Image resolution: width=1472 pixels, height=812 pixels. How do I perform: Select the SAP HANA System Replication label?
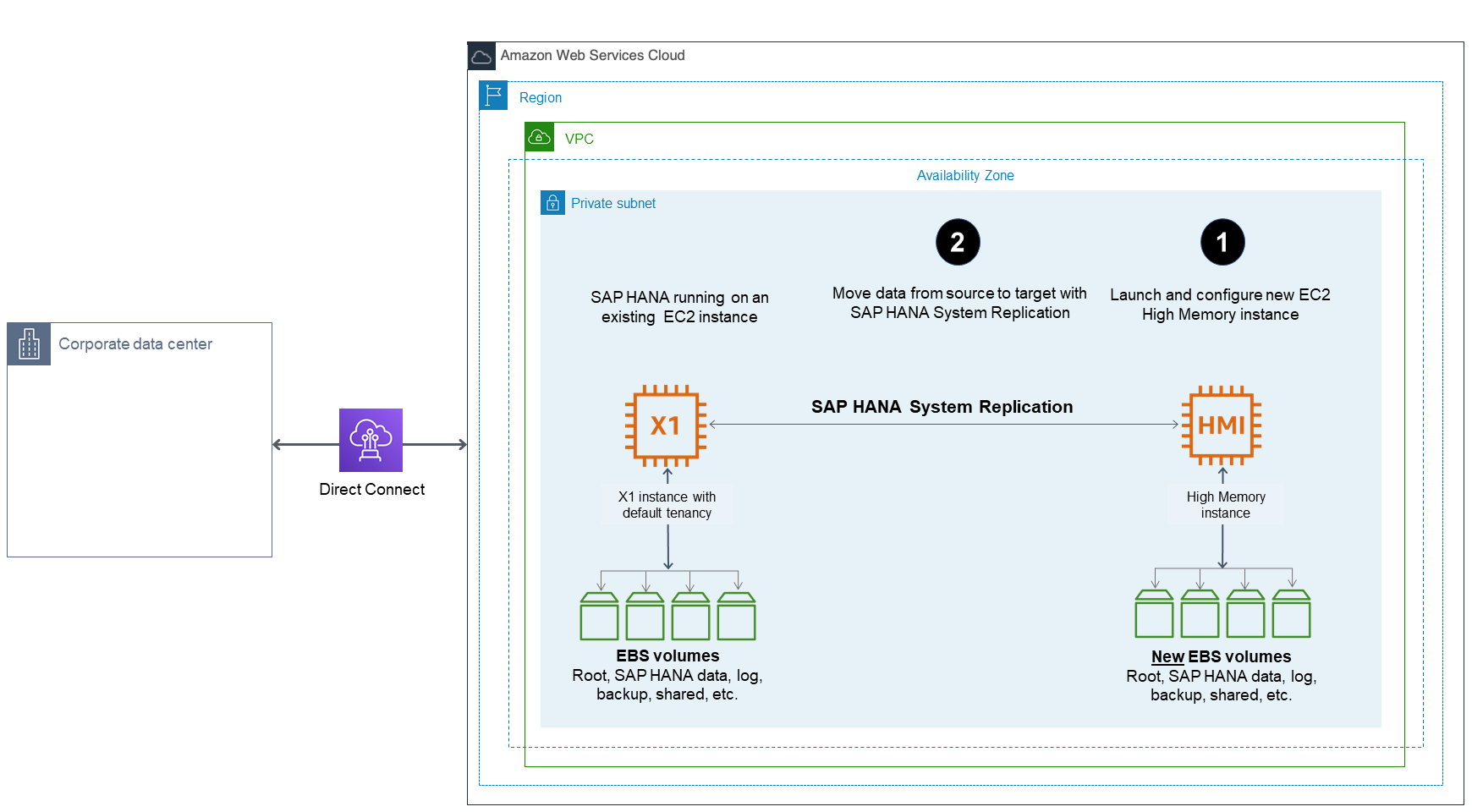[942, 407]
